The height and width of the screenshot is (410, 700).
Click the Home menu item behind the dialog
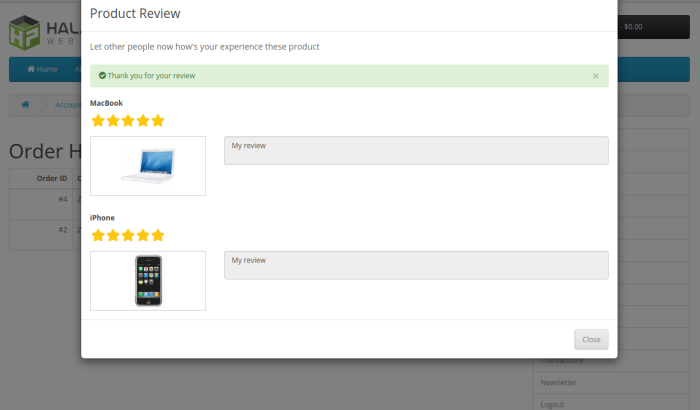click(x=42, y=69)
